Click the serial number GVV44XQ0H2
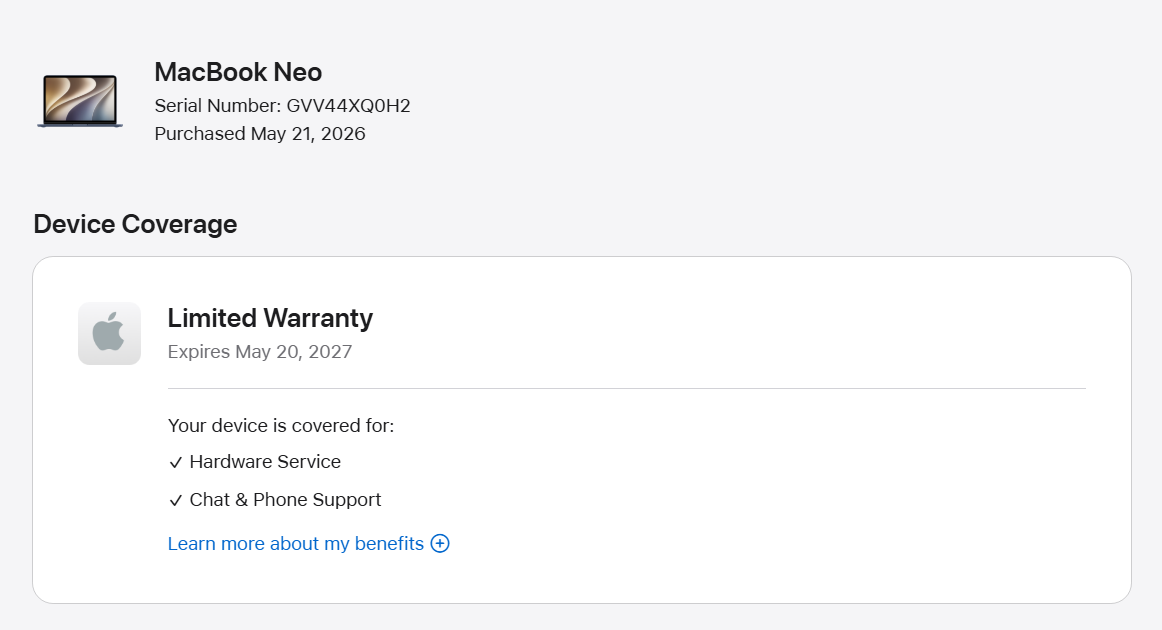The image size is (1162, 630). point(348,106)
